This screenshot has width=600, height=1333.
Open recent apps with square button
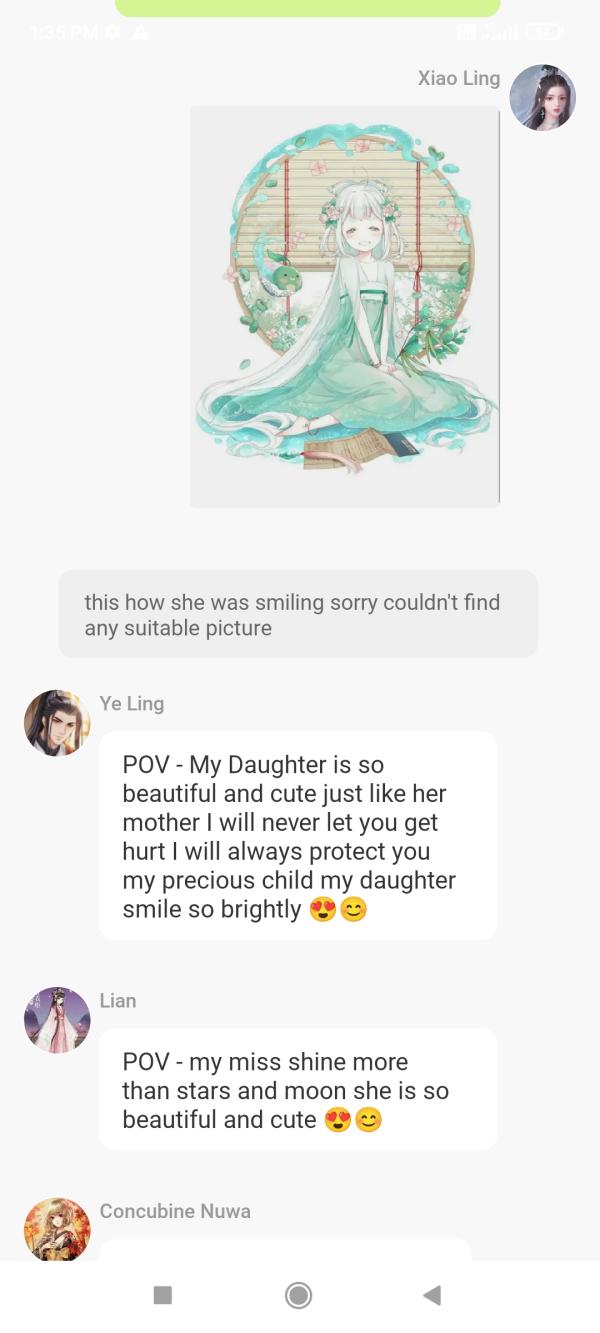click(x=163, y=1296)
